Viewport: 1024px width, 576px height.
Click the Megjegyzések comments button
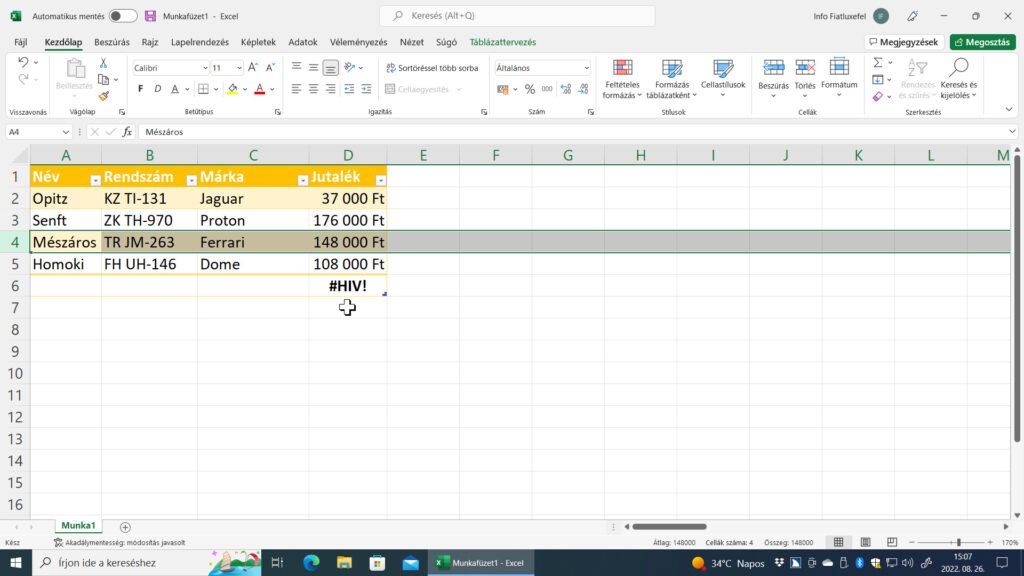(904, 42)
